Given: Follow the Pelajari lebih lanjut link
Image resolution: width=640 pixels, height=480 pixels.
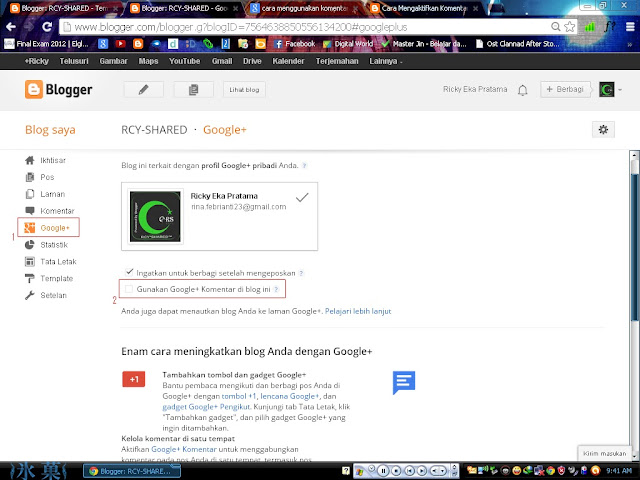Looking at the screenshot, I should 358,311.
